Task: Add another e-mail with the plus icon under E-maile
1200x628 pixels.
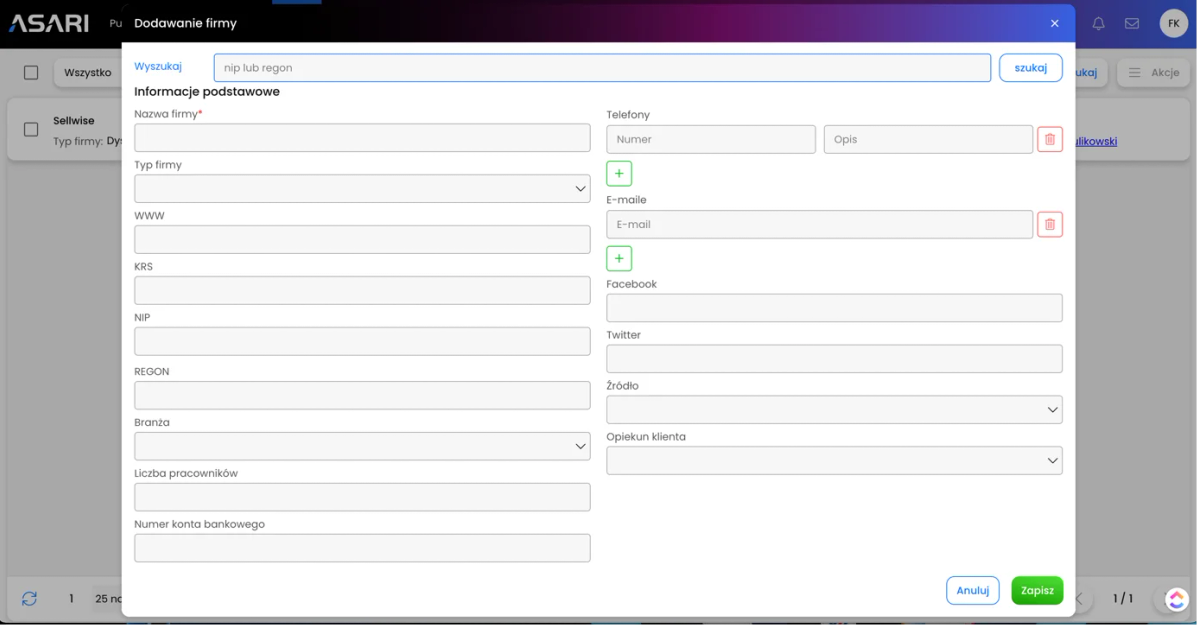Action: pos(619,259)
